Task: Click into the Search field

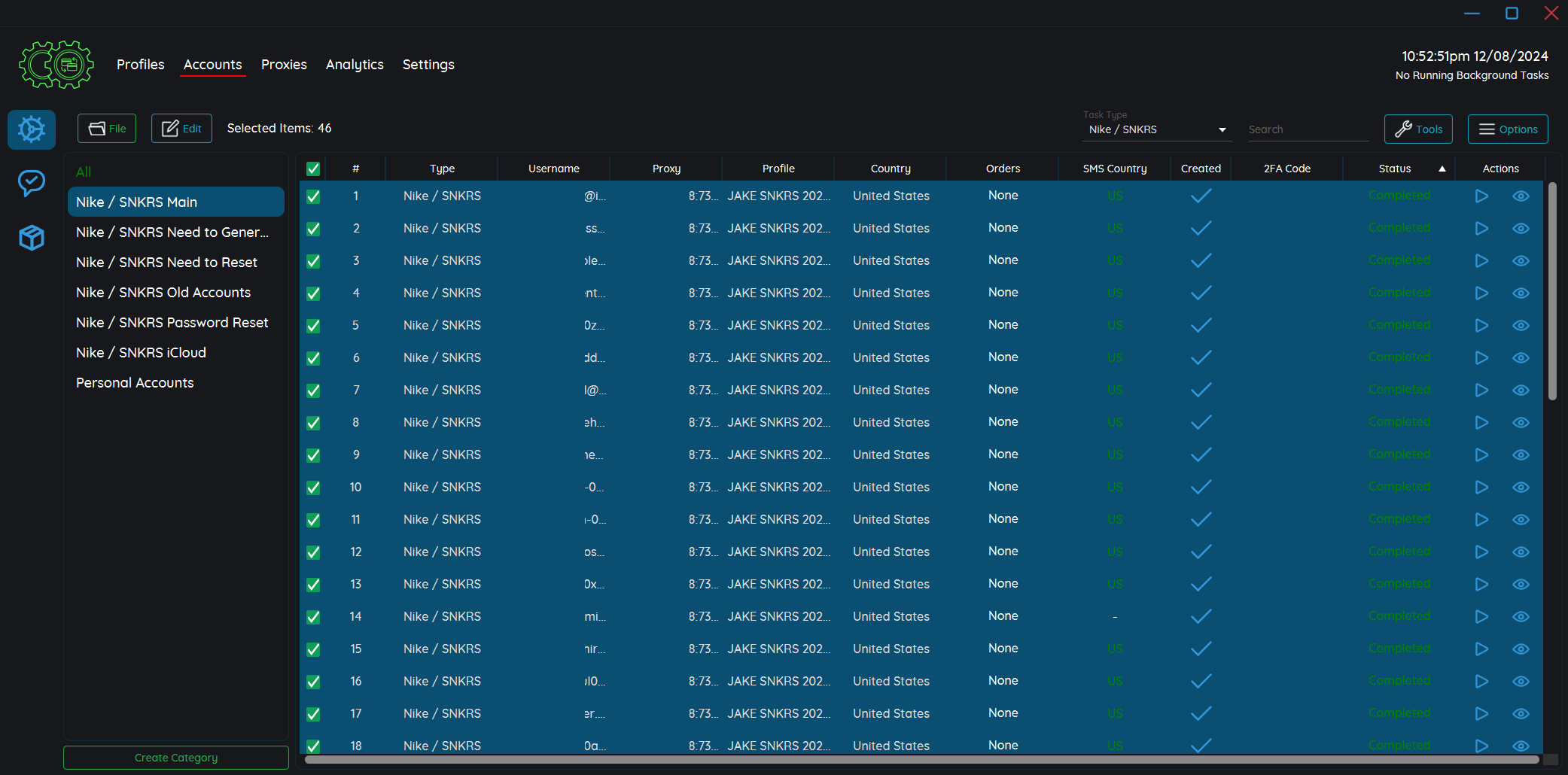Action: point(1307,130)
